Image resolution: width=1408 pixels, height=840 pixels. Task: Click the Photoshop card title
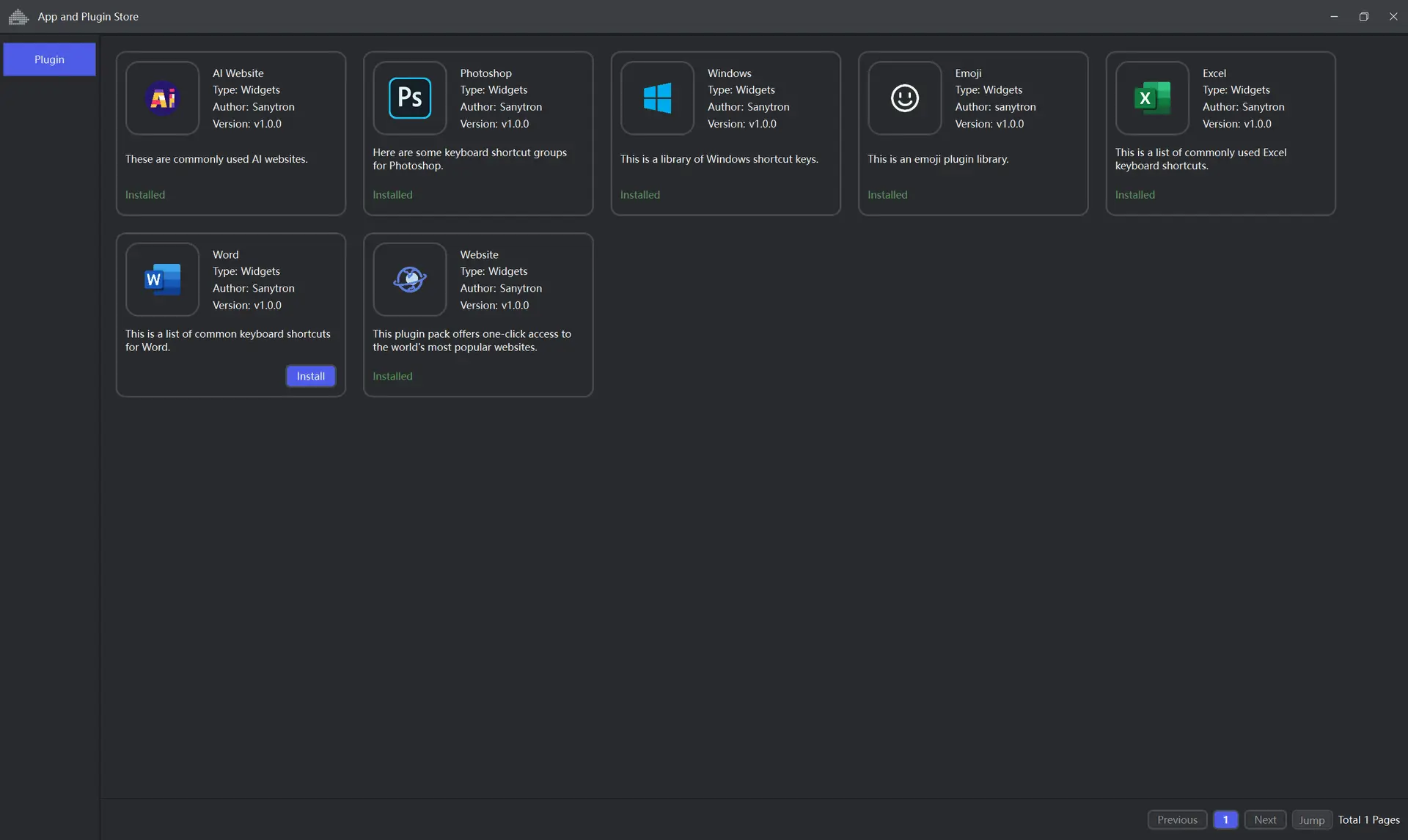(x=485, y=73)
